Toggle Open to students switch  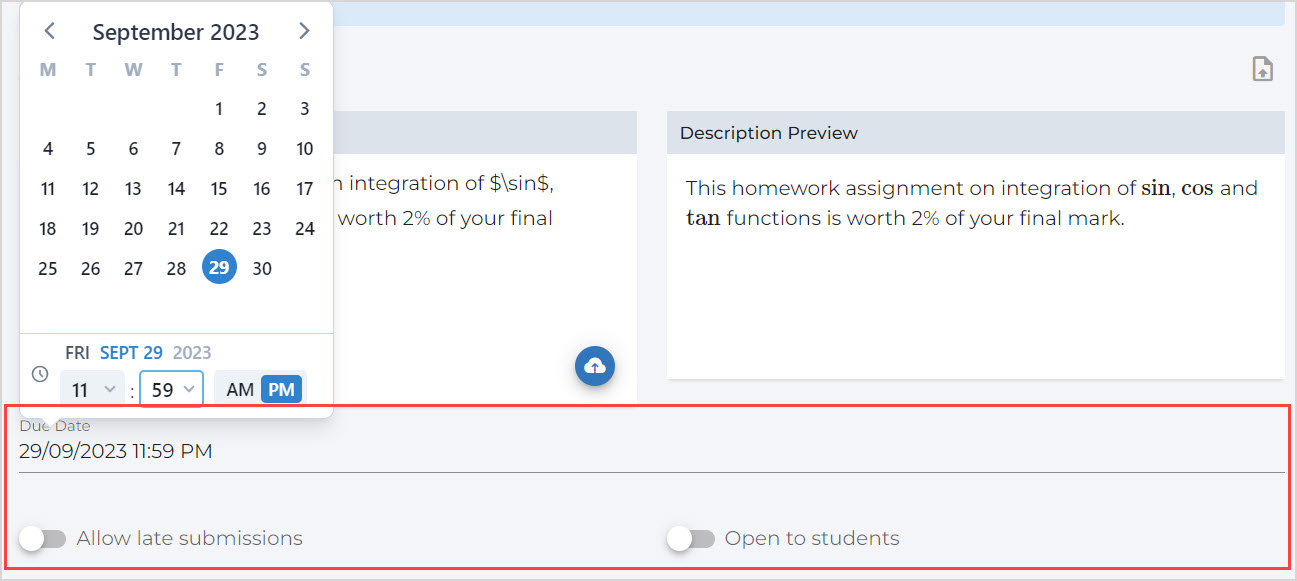coord(692,539)
